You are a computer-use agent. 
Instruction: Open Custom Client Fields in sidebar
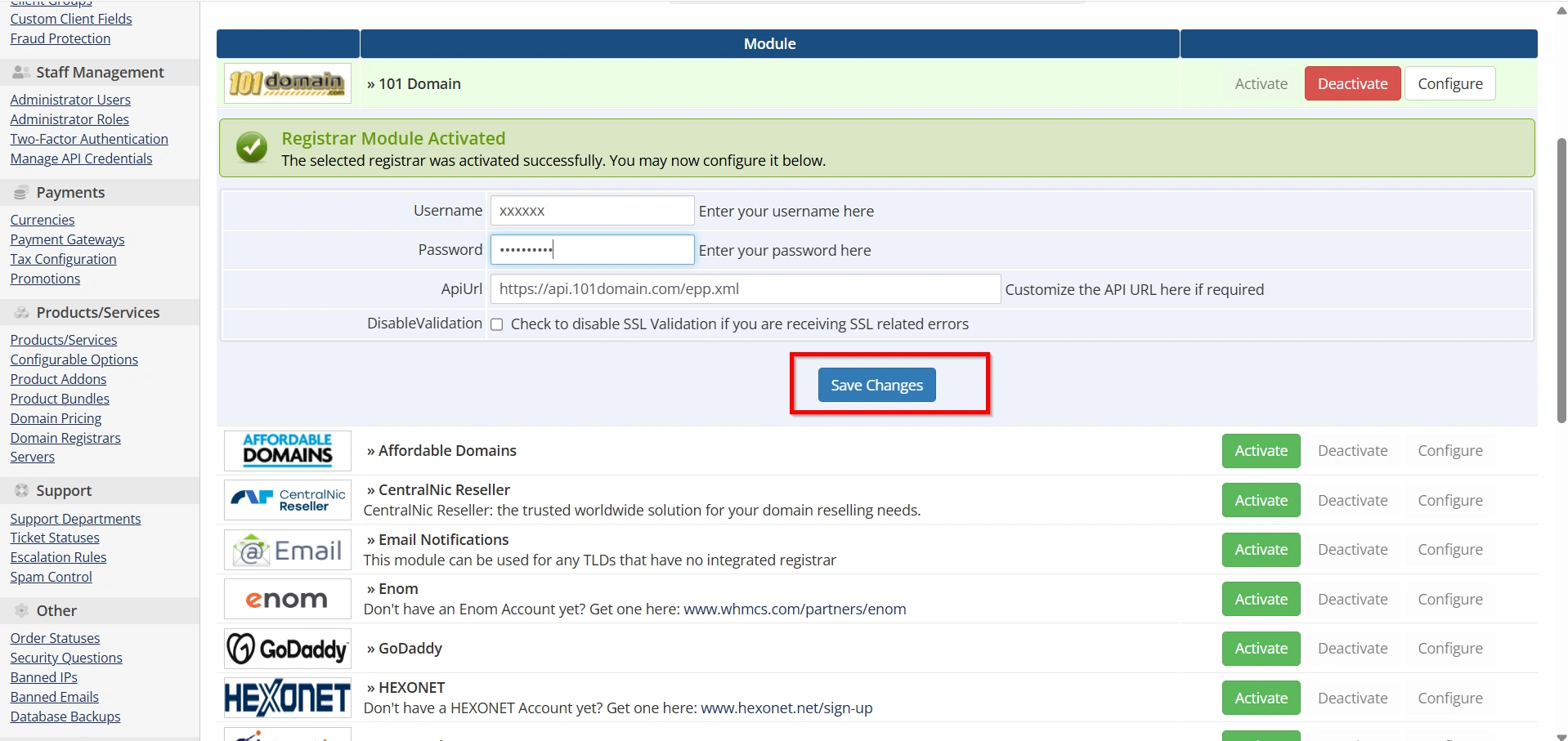click(x=71, y=19)
